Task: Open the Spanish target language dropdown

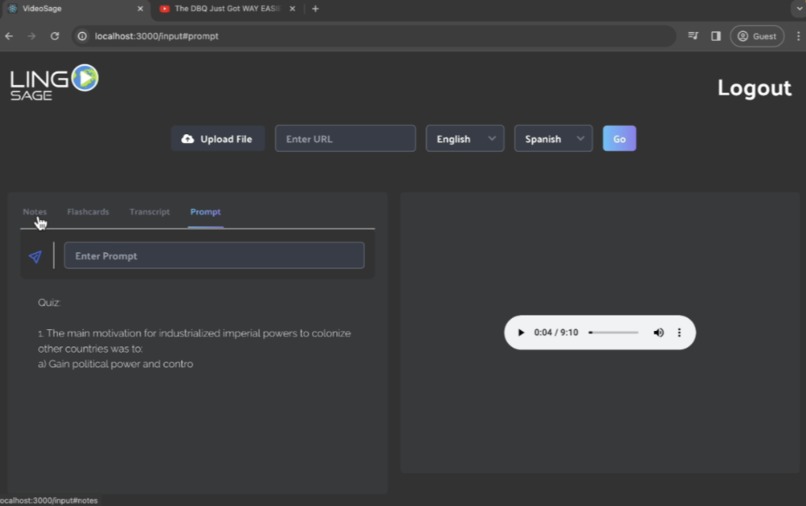Action: 553,139
